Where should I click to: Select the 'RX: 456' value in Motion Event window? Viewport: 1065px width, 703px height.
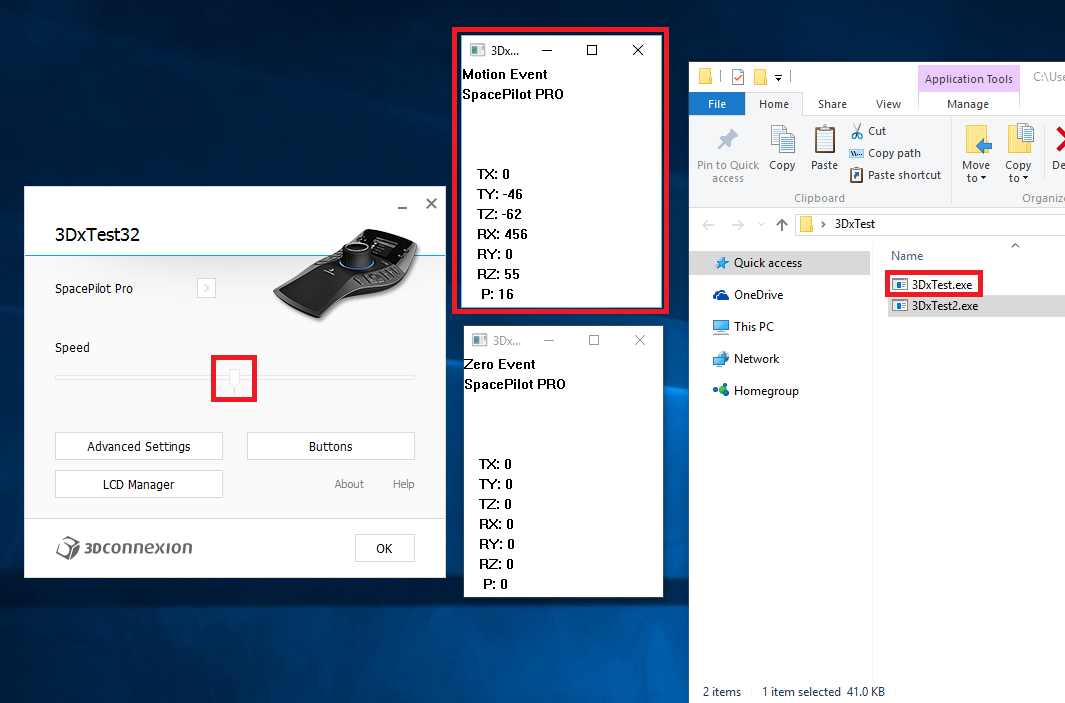coord(502,234)
